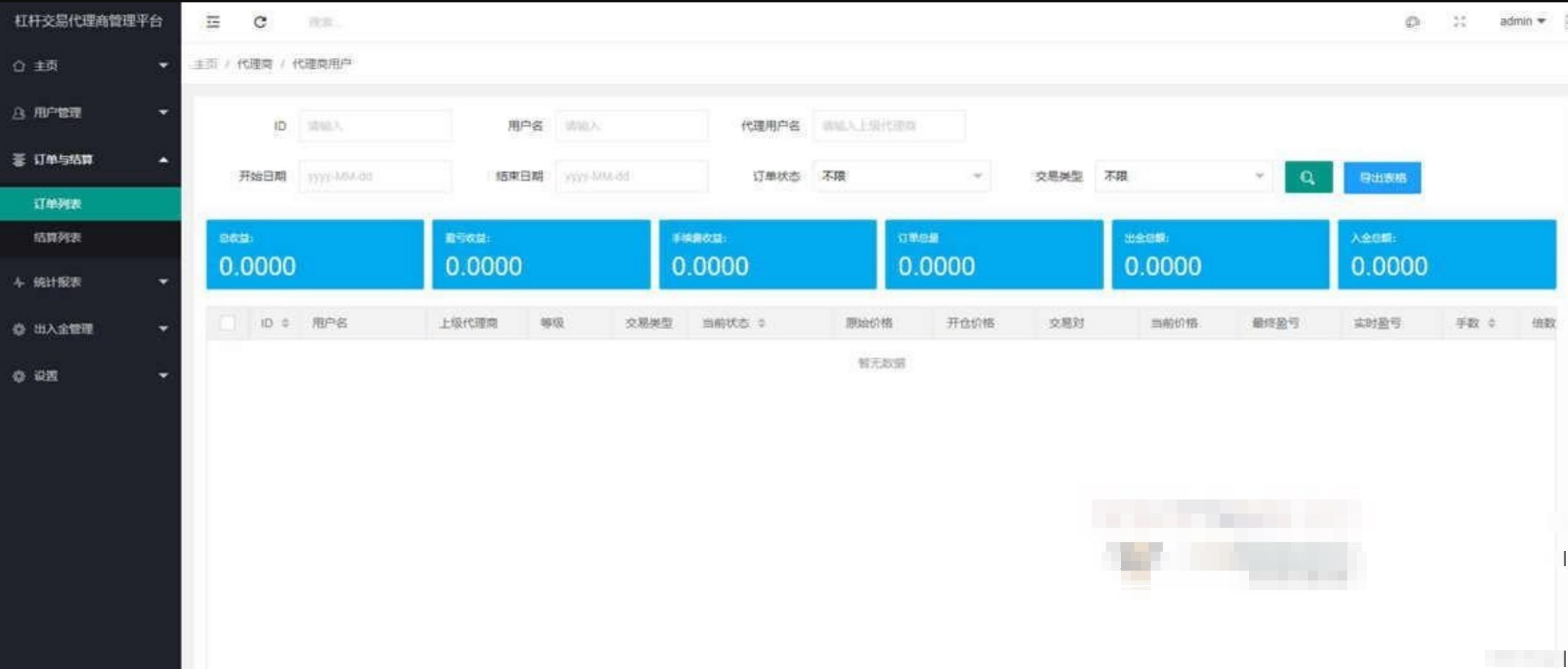1568x669 pixels.
Task: Open the 结束日期 date field
Action: point(632,176)
